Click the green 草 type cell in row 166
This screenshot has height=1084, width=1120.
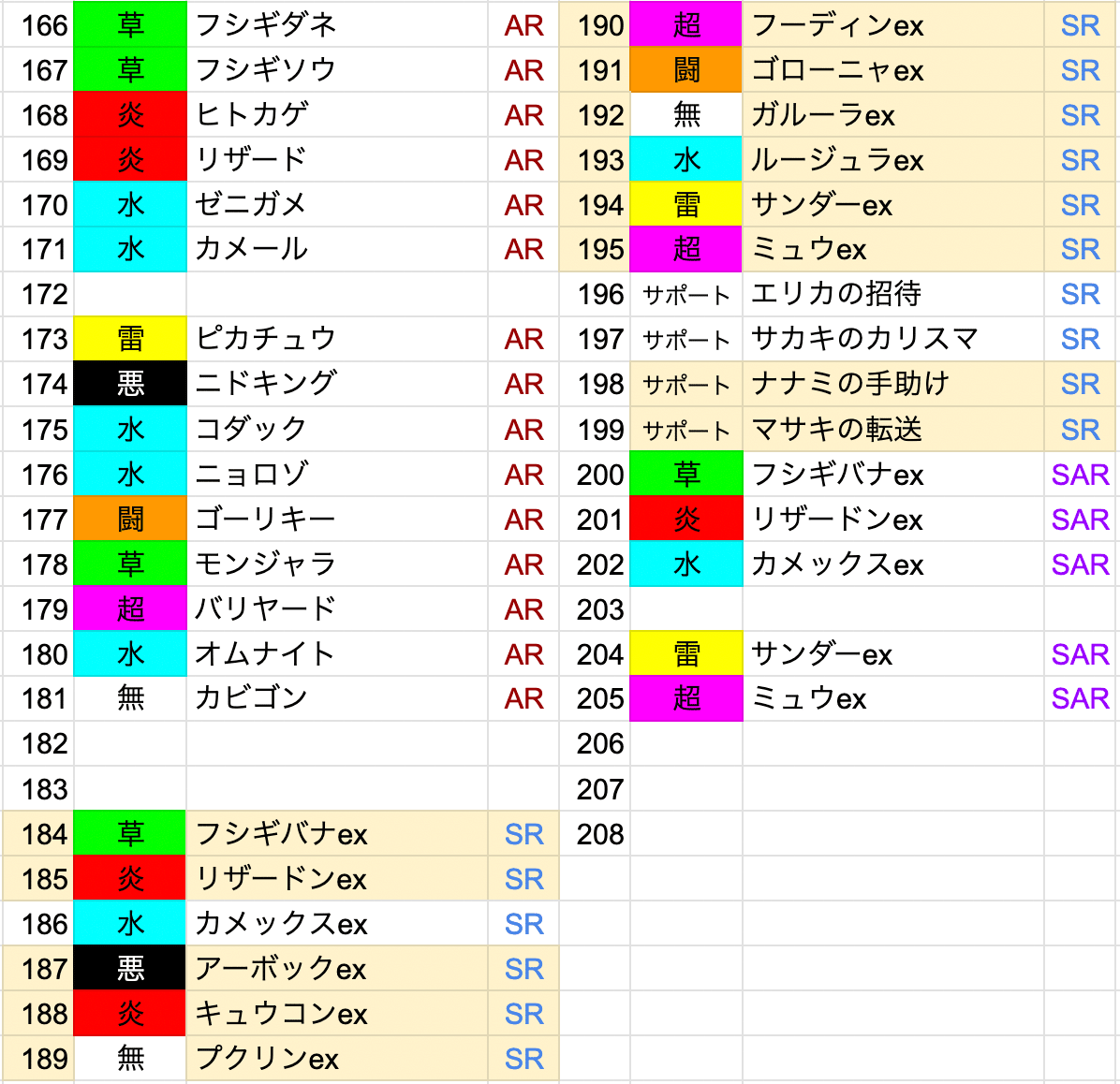(130, 25)
